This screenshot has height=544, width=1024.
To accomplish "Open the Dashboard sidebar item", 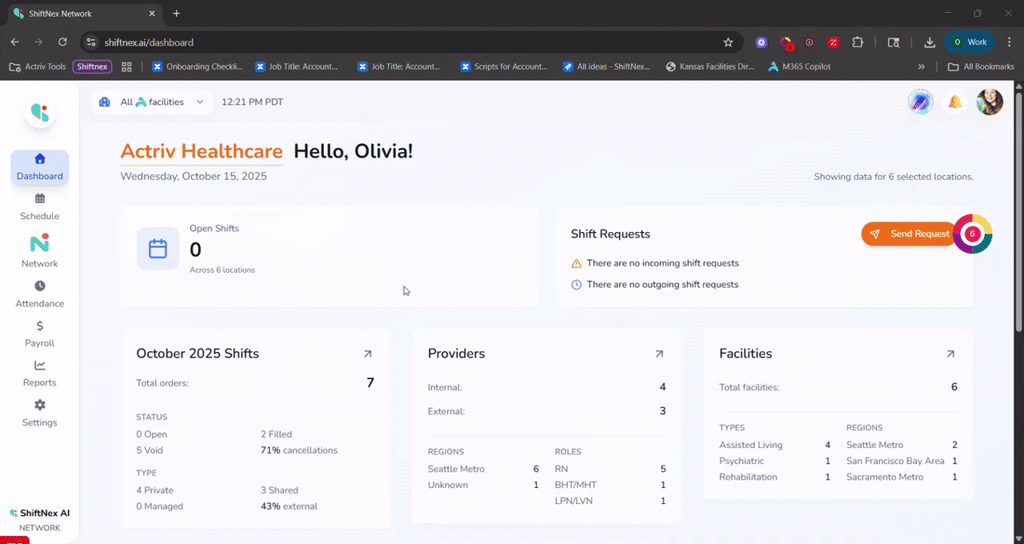I will [40, 167].
